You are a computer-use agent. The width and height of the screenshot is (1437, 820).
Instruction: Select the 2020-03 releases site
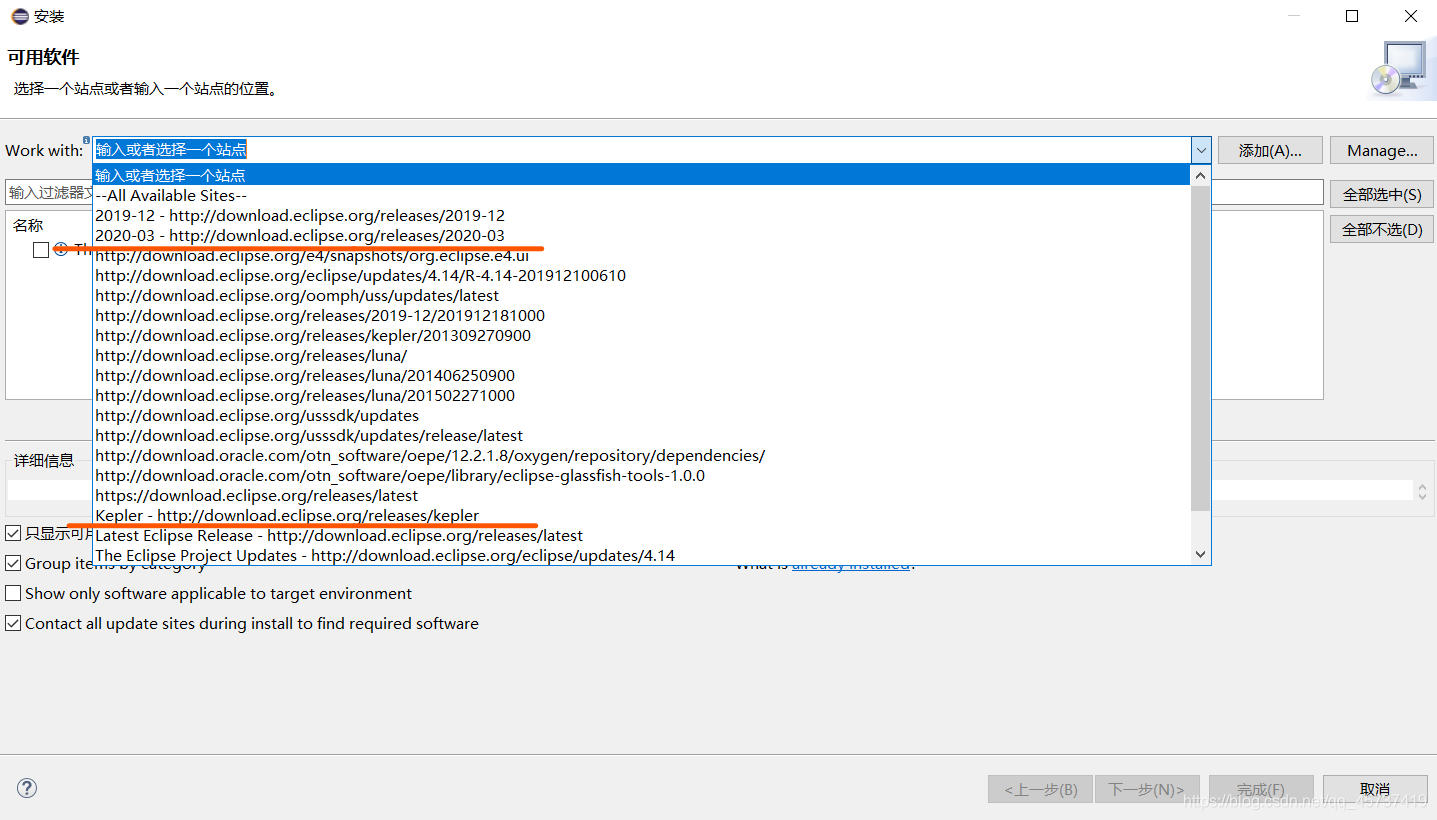(x=642, y=235)
